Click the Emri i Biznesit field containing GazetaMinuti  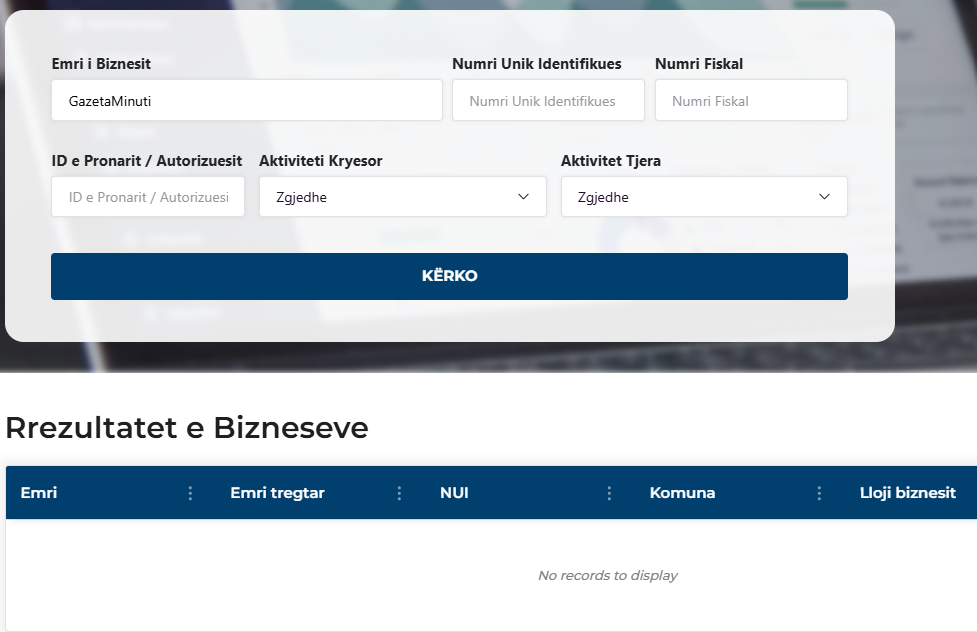(x=246, y=101)
